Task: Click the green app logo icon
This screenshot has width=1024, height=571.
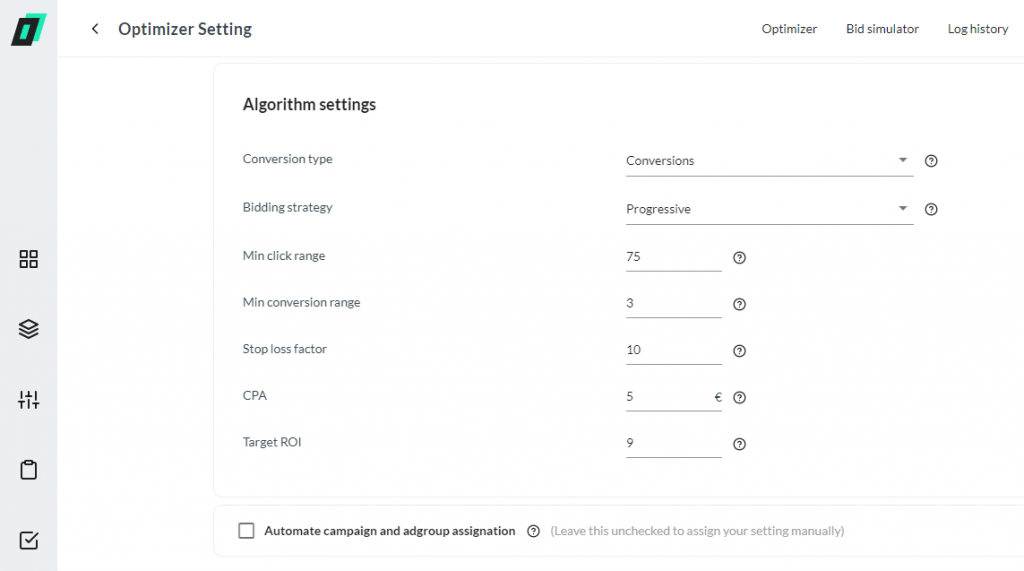Action: point(29,29)
